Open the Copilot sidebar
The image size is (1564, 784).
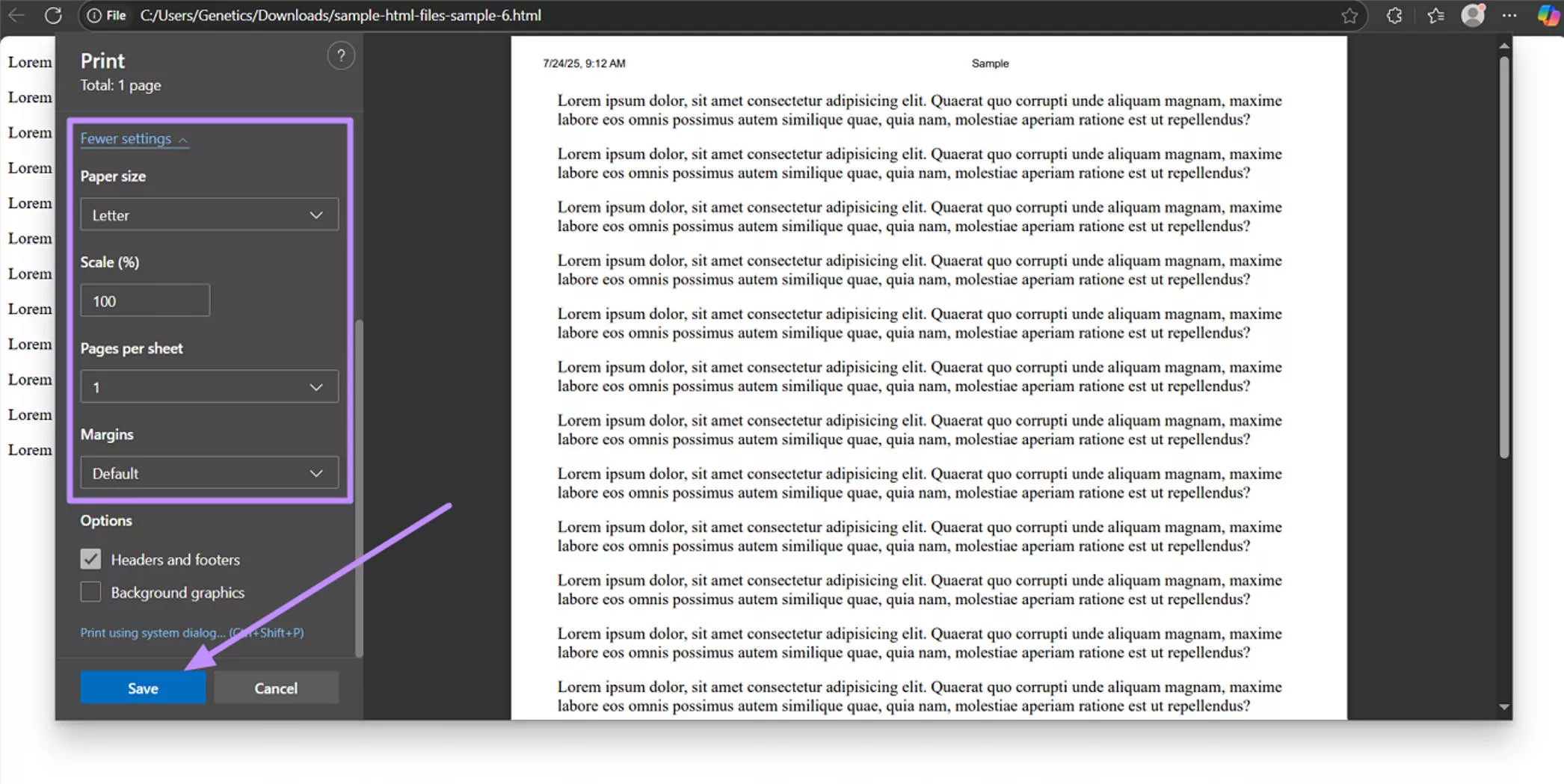1548,15
